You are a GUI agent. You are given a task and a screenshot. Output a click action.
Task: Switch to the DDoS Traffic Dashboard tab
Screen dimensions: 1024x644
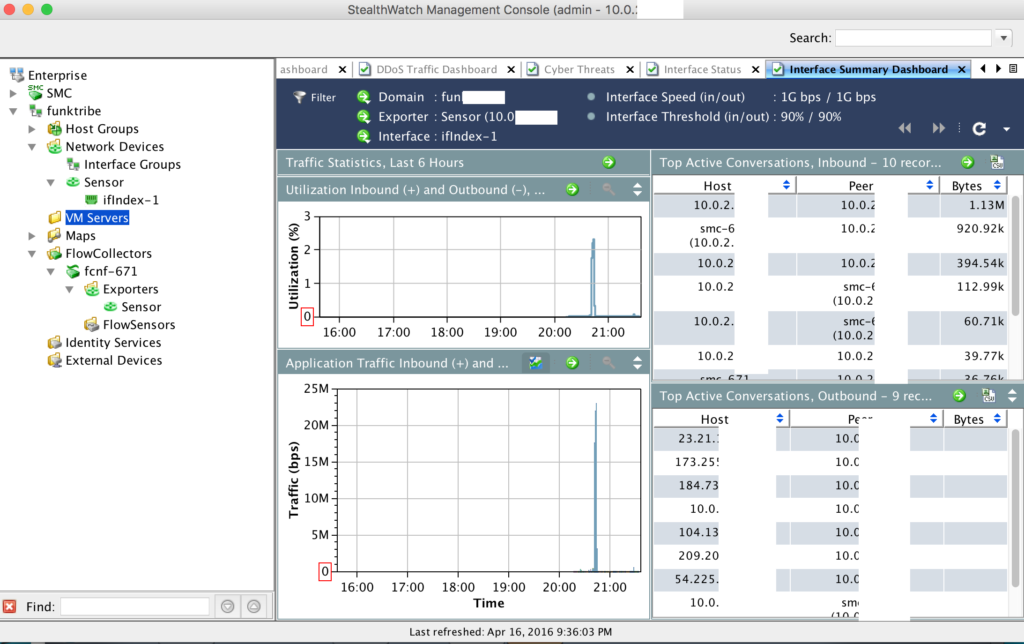[436, 70]
